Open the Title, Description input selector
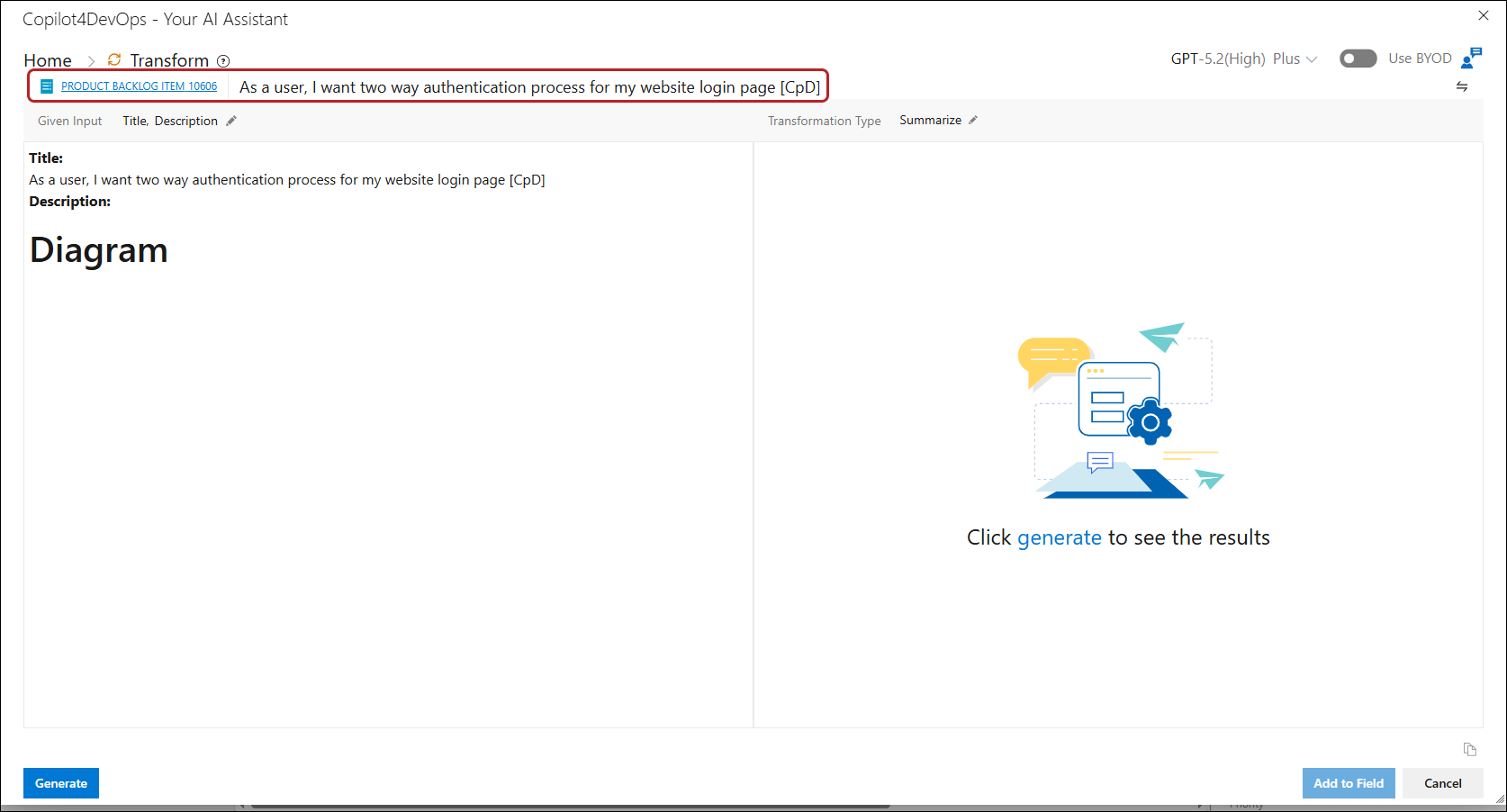The image size is (1507, 812). (170, 121)
